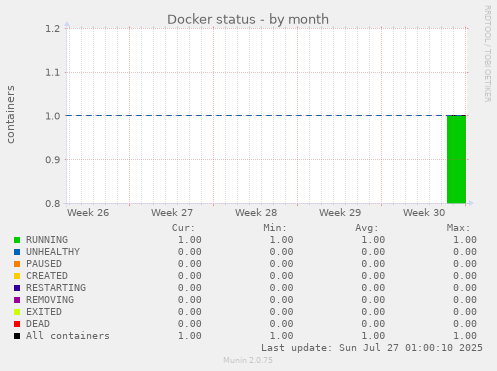Viewport: 497px width, 371px height.
Task: Click the Min: column header
Action: [x=275, y=228]
